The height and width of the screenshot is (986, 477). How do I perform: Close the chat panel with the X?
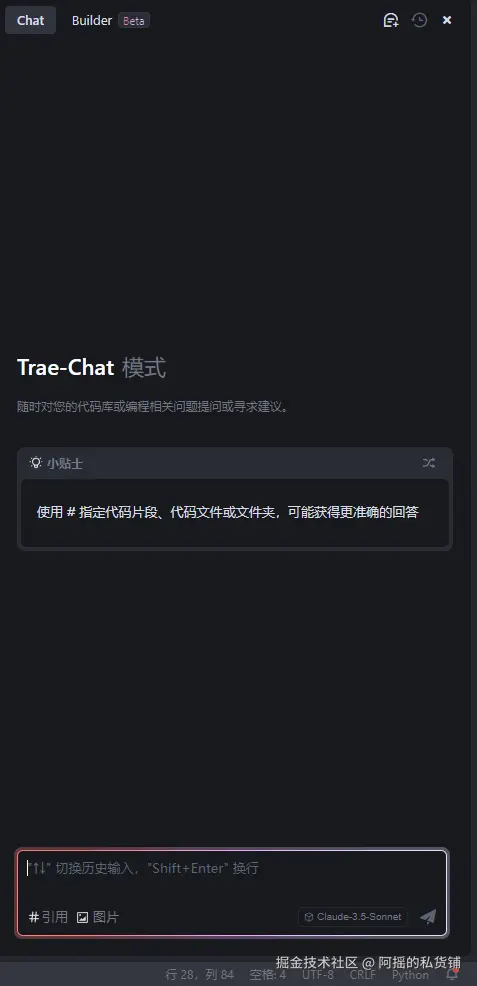pos(447,20)
